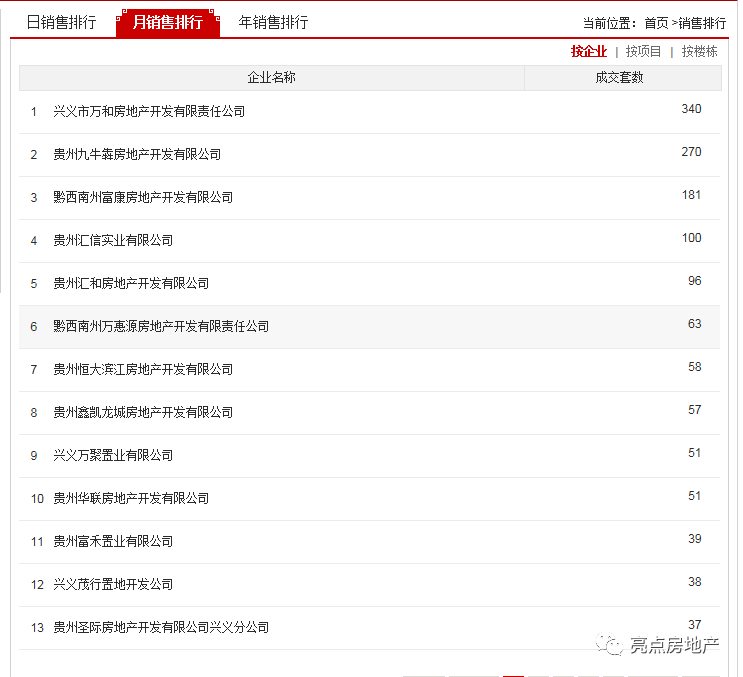Viewport: 743px width, 677px height.
Task: Click the WeChat logo watermark icon
Action: 609,645
